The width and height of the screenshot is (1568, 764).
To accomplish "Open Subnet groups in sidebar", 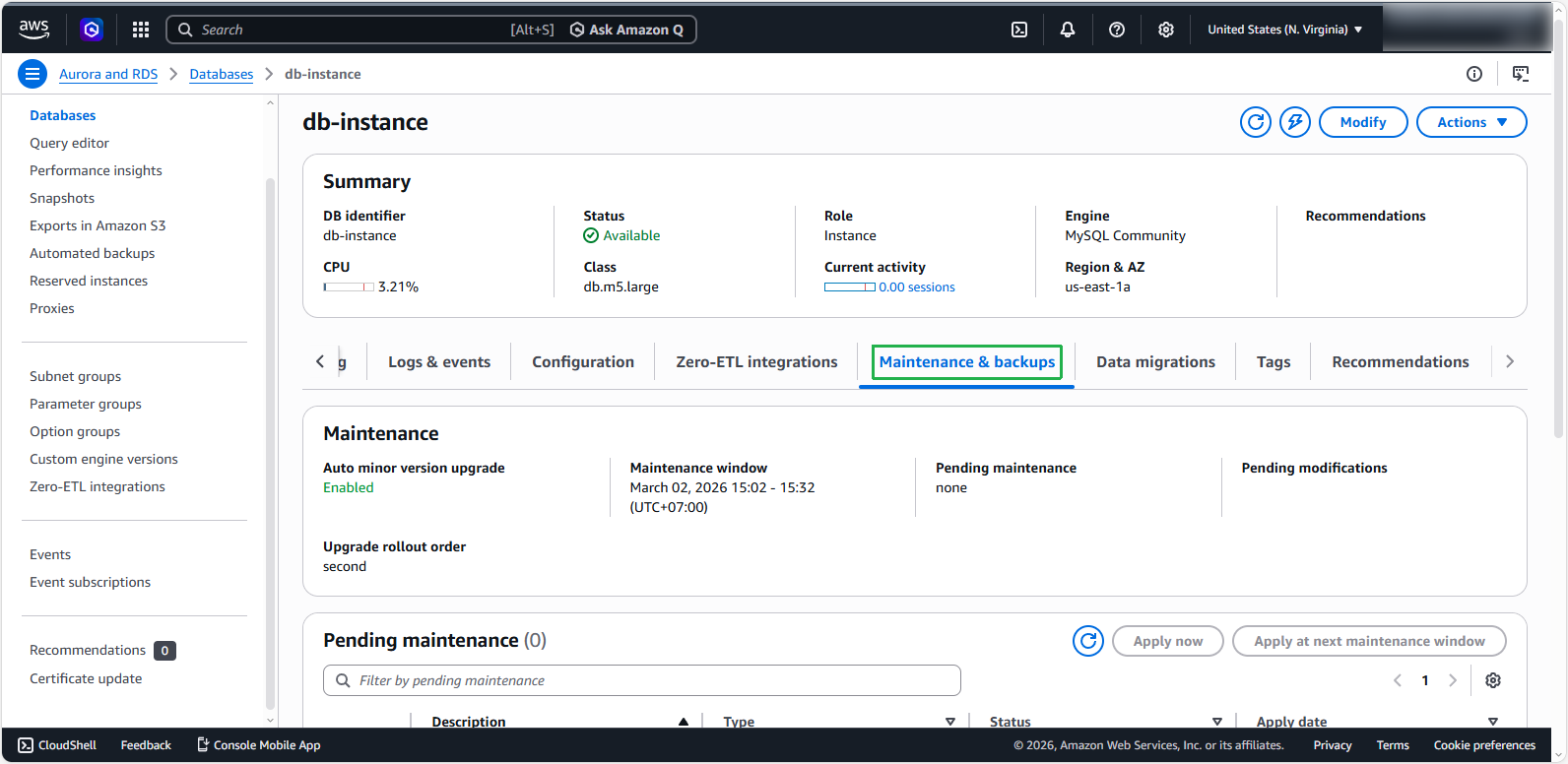I will 75,376.
